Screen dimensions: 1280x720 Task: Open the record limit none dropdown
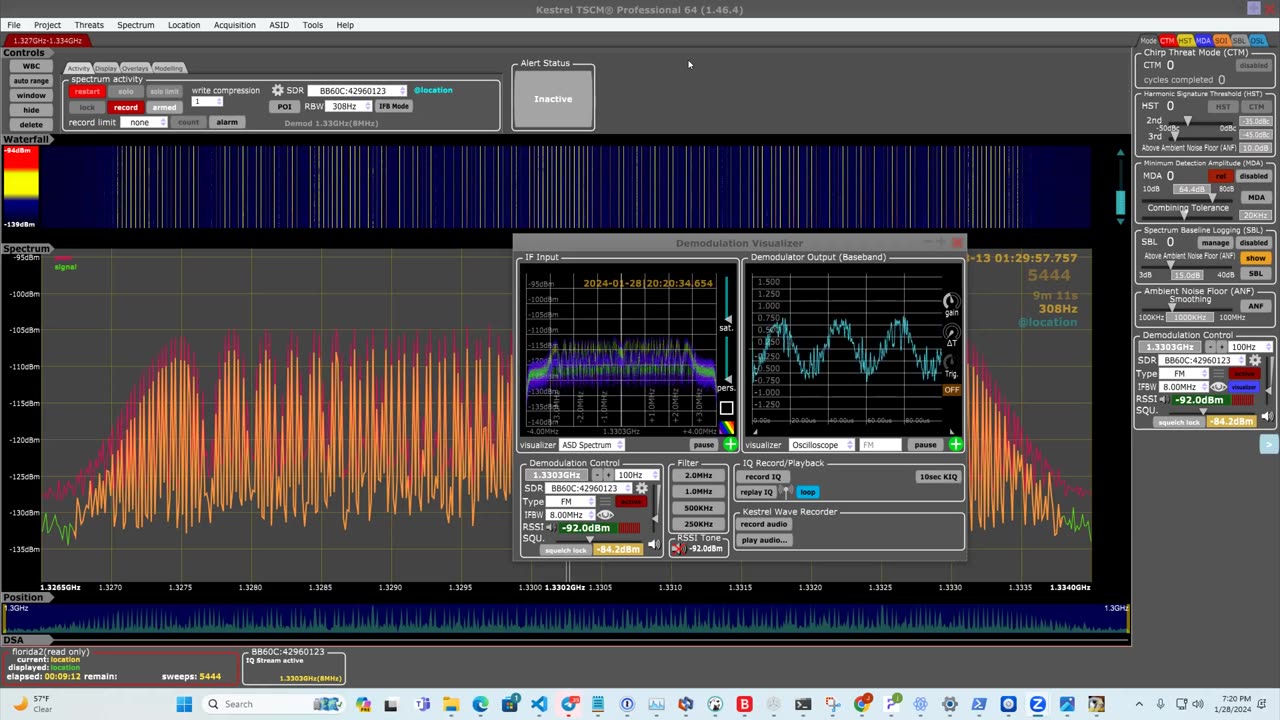(x=144, y=122)
